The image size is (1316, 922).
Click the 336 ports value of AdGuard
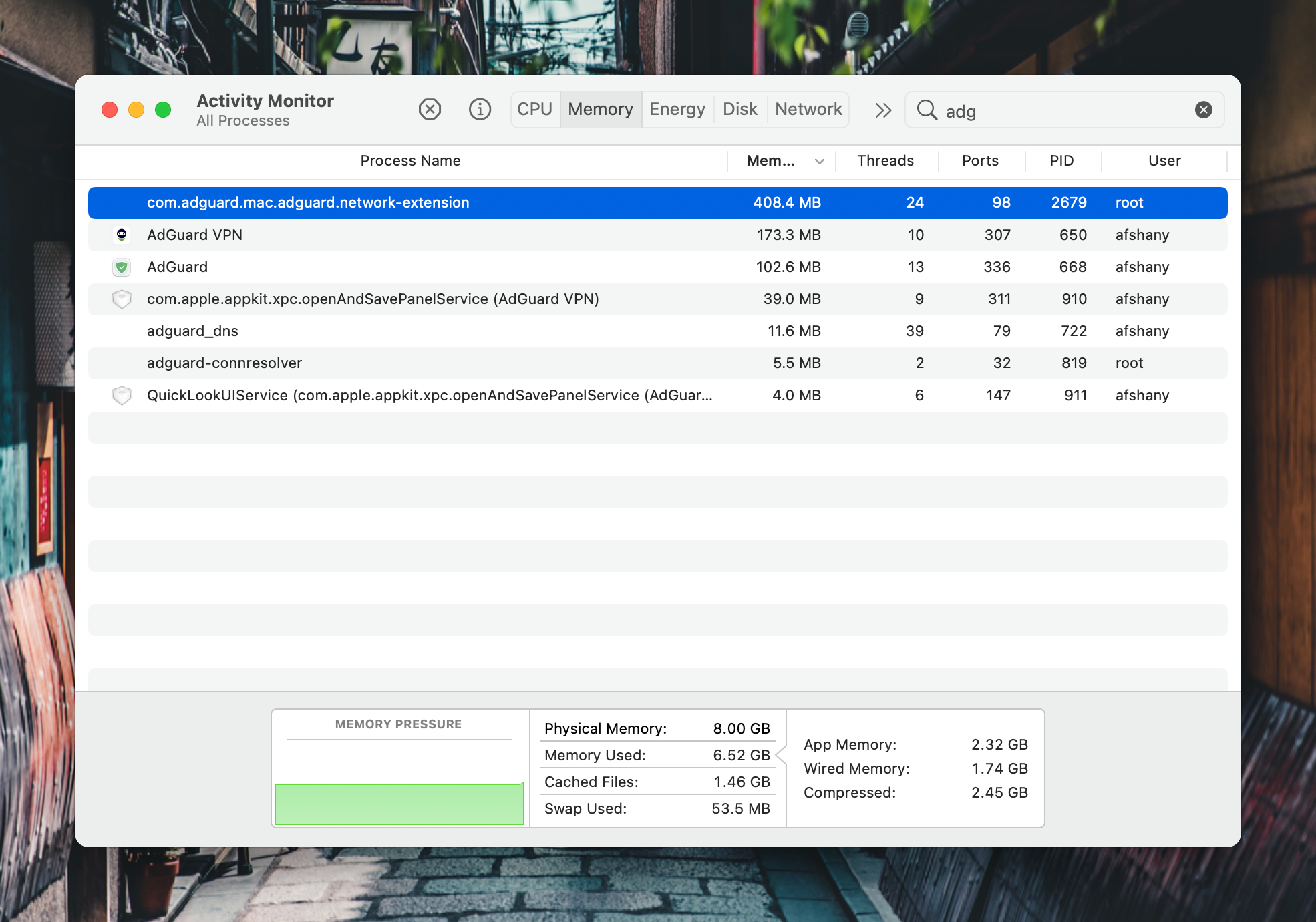click(997, 267)
